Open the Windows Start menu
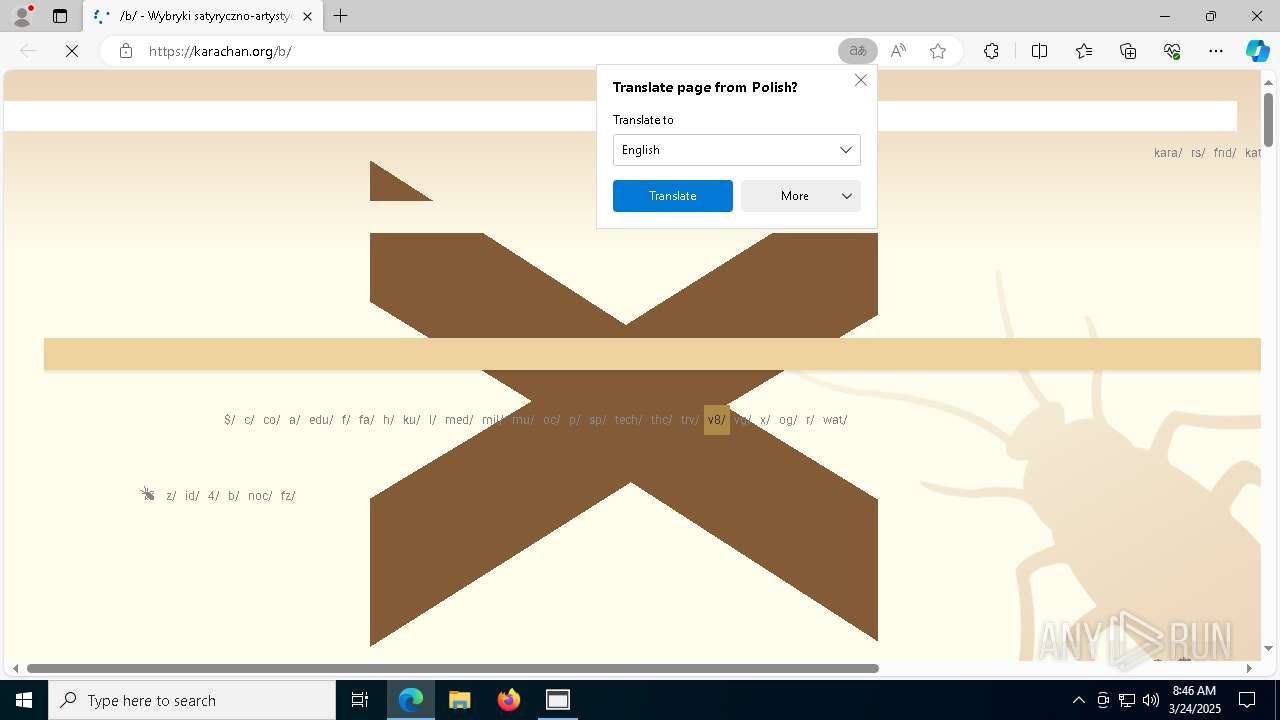1280x720 pixels. tap(24, 700)
